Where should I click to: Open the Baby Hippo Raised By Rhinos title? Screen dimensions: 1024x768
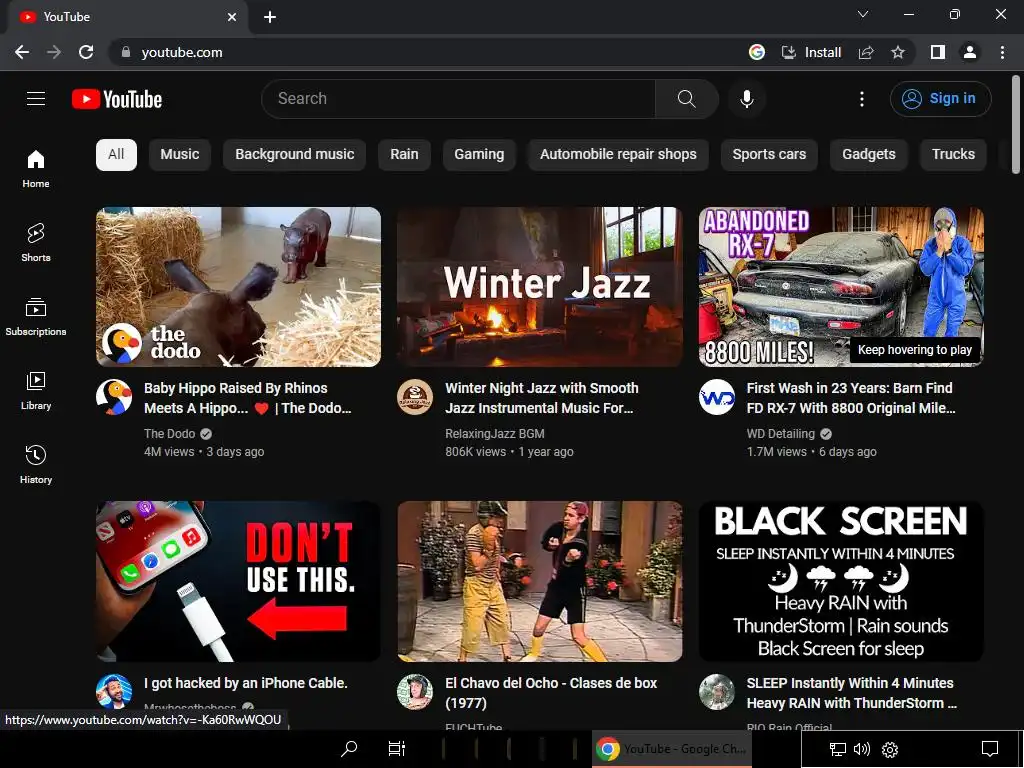coord(248,398)
